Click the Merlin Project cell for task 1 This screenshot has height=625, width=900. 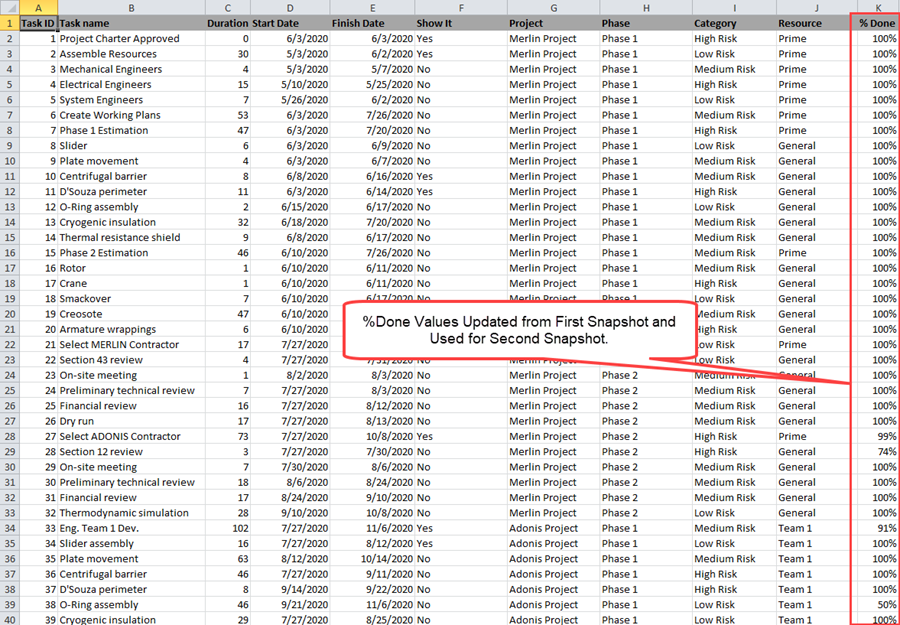(x=540, y=38)
